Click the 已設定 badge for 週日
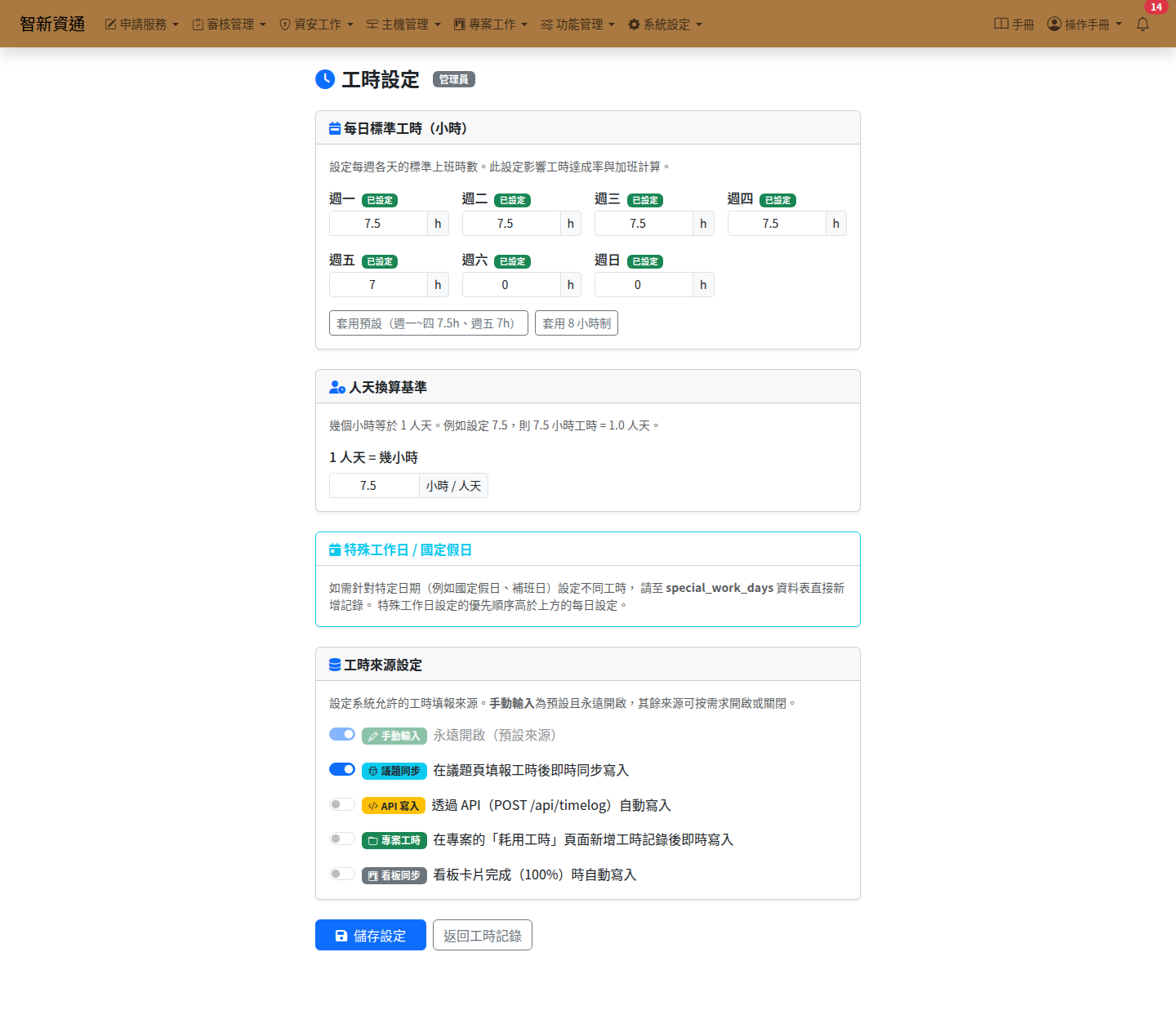Screen dimensions: 1176x1019 point(645,261)
